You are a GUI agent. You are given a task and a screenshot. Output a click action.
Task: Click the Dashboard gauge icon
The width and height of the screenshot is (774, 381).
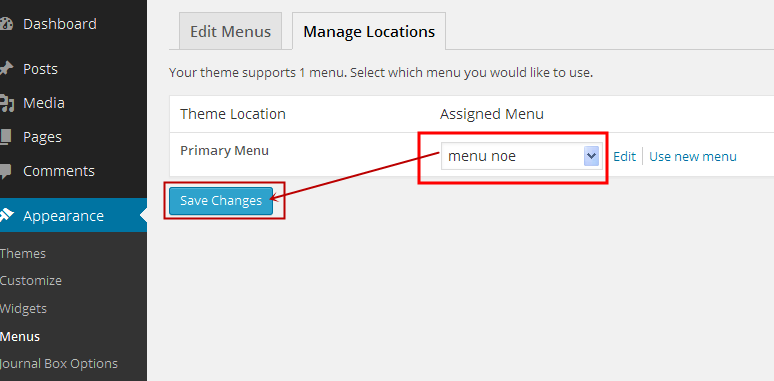click(x=5, y=24)
